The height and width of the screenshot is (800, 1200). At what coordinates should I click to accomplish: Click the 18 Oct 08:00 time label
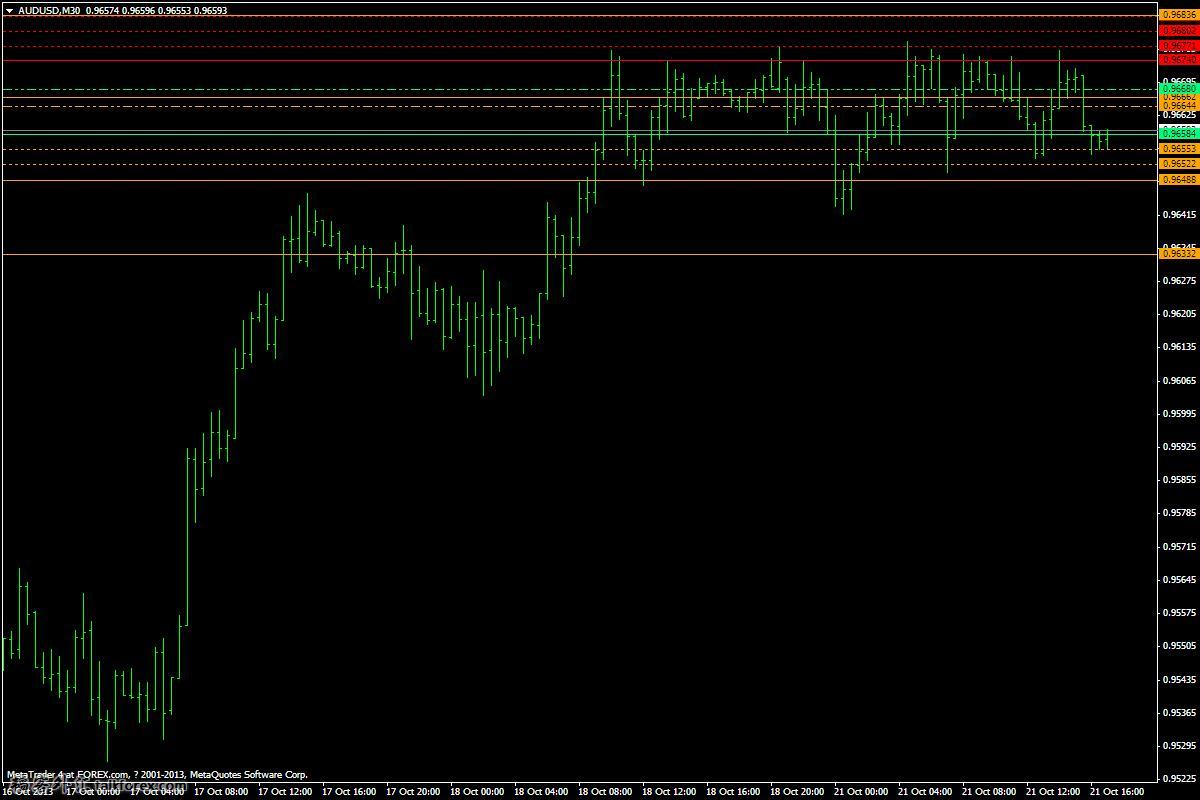coord(605,791)
